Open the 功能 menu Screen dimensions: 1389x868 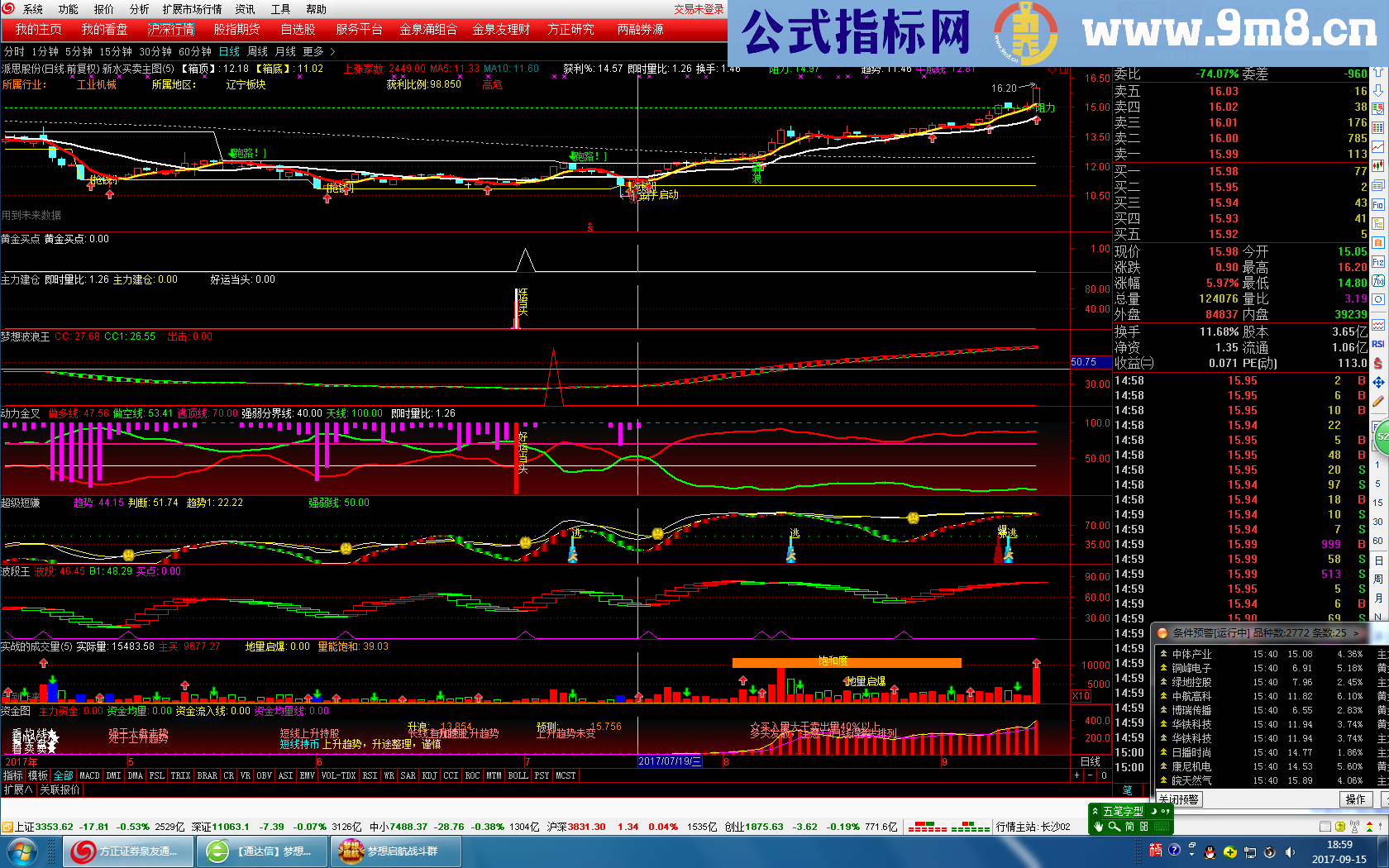[67, 8]
